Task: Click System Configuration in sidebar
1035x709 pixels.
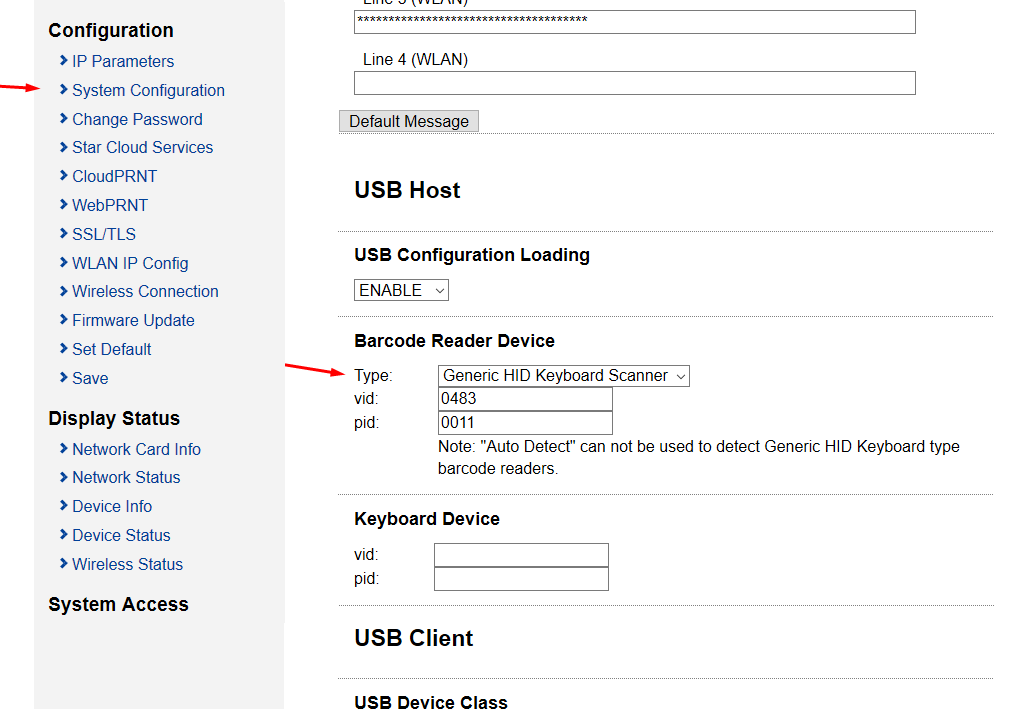Action: pyautogui.click(x=148, y=90)
